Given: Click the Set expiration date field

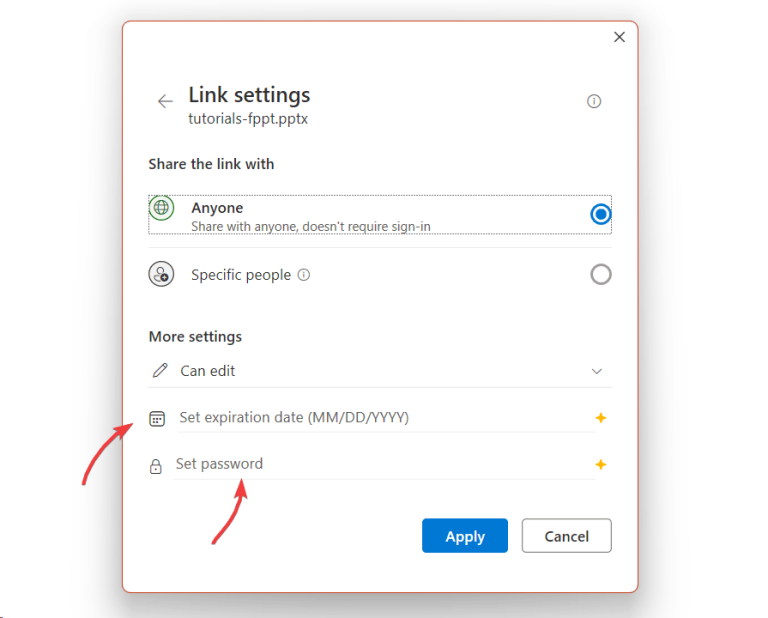Looking at the screenshot, I should (x=380, y=417).
